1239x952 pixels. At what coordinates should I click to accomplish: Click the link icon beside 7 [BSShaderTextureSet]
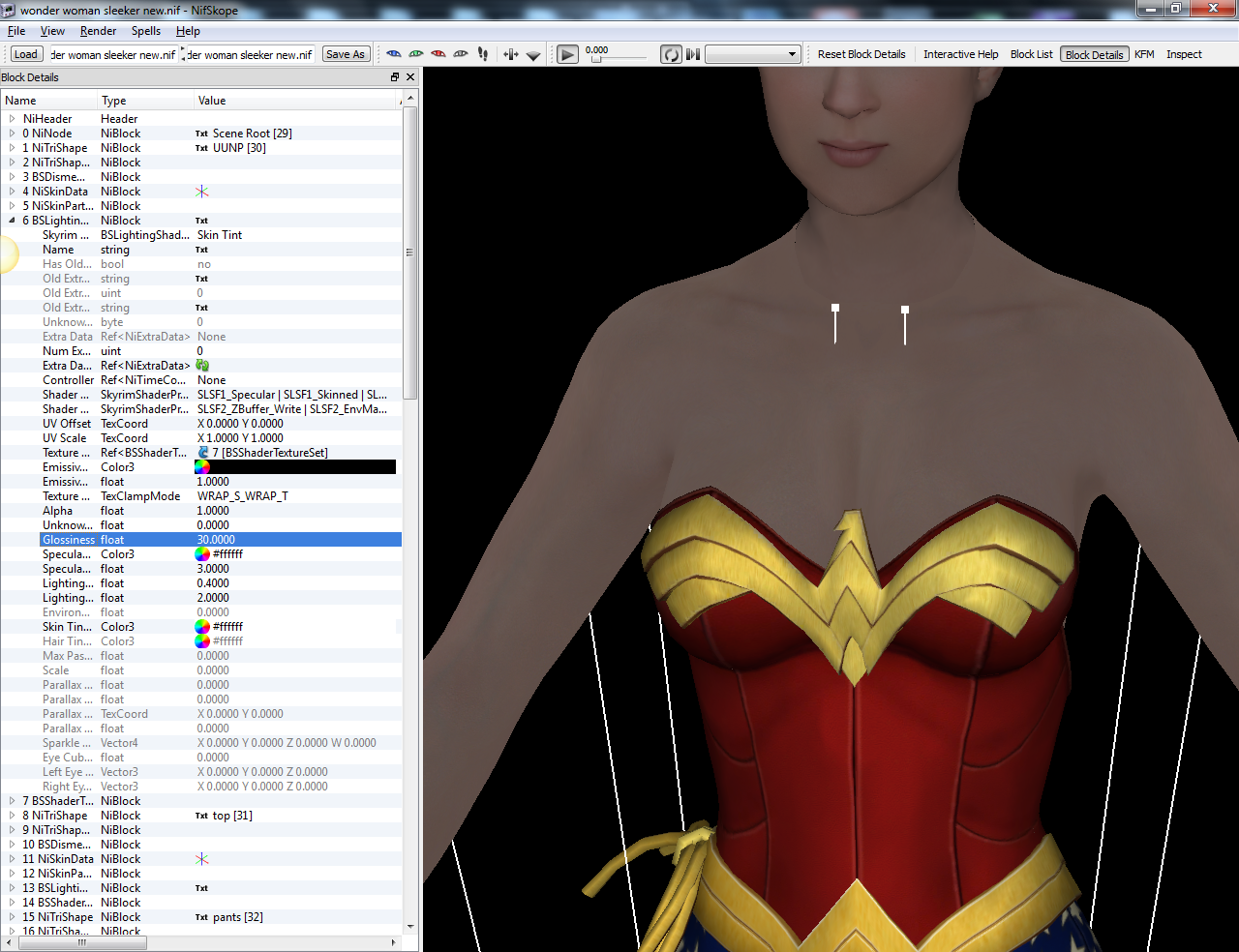point(203,453)
